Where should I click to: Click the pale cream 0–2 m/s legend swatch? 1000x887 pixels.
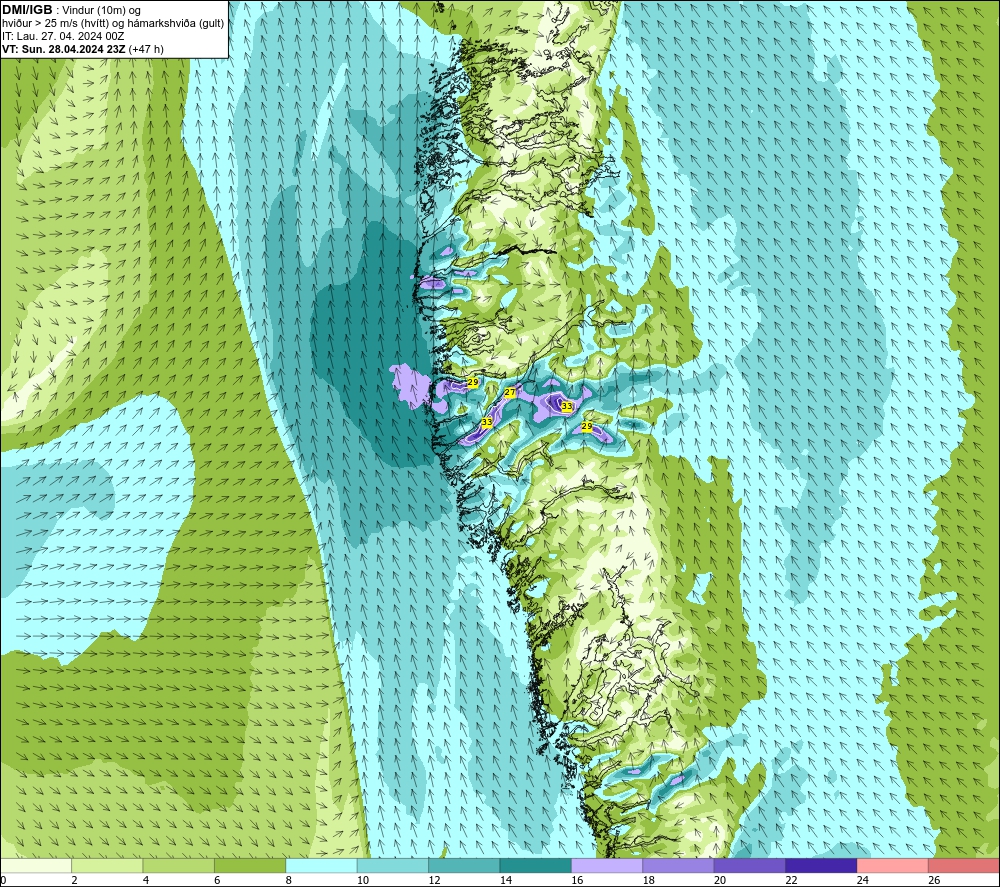36,865
